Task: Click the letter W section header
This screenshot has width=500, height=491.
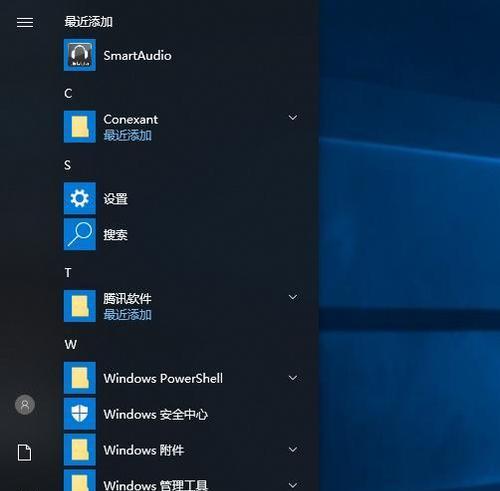Action: click(x=71, y=344)
